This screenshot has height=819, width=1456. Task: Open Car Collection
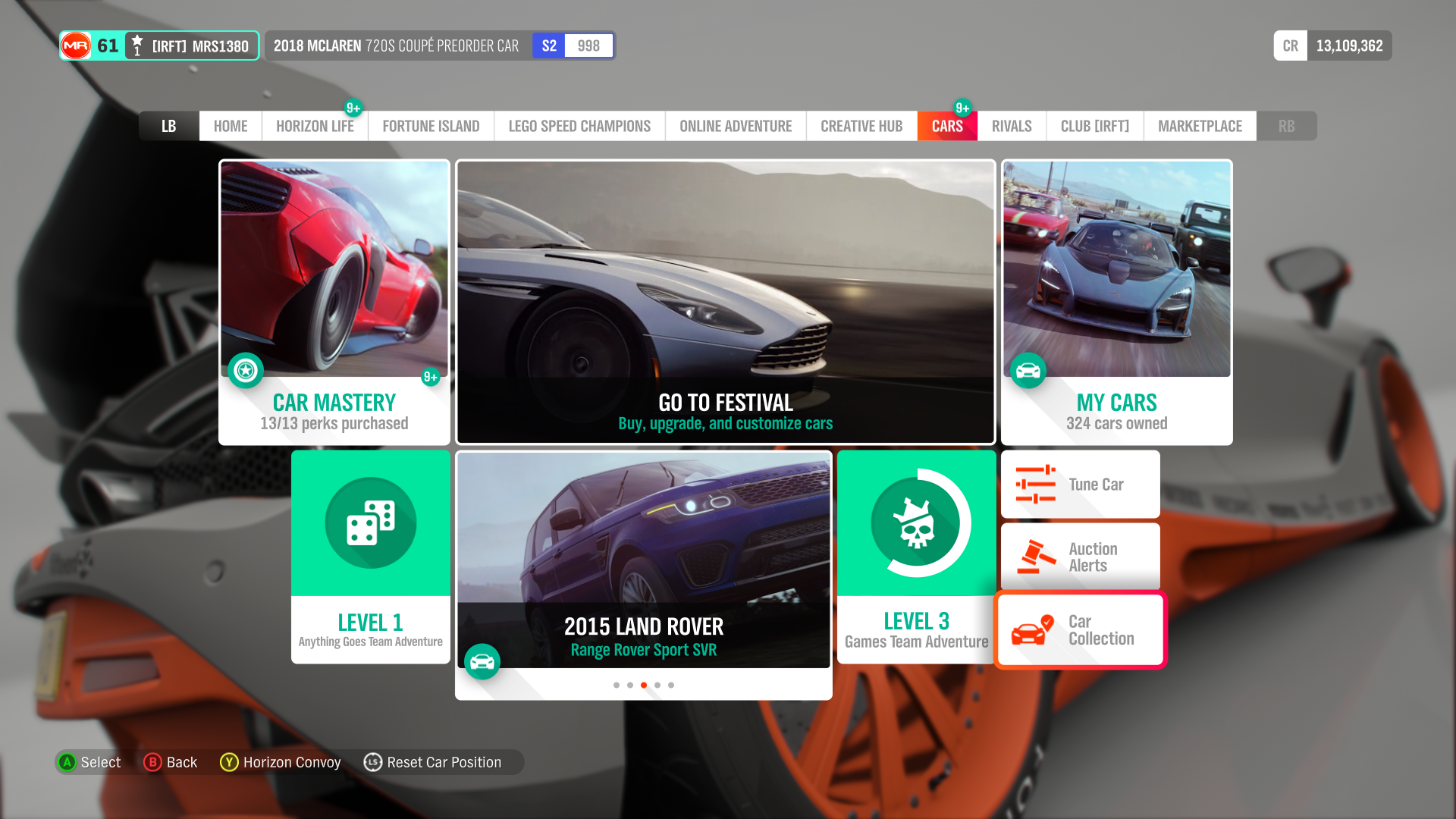(x=1081, y=629)
